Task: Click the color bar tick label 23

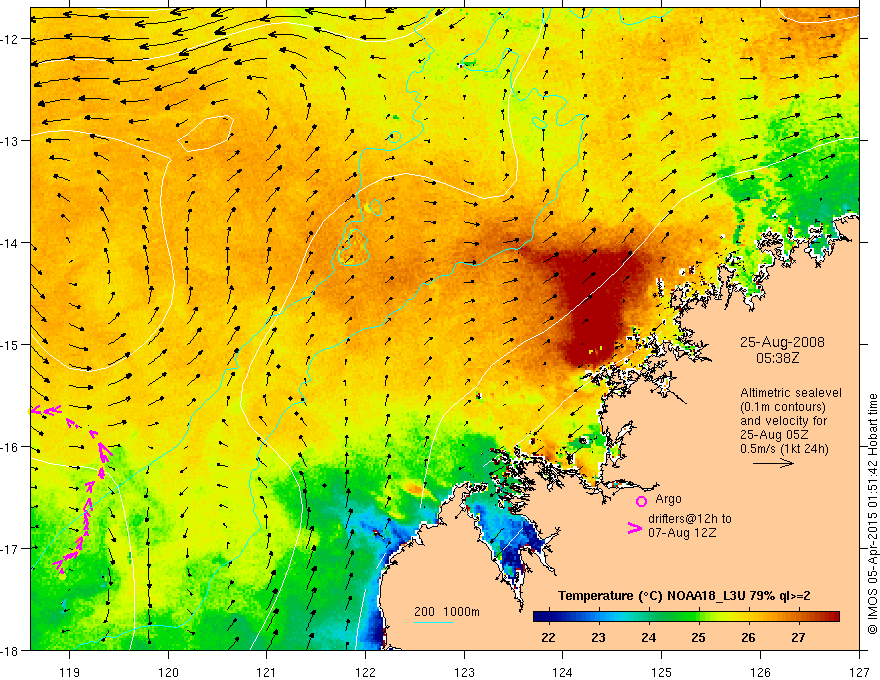Action: pyautogui.click(x=598, y=637)
